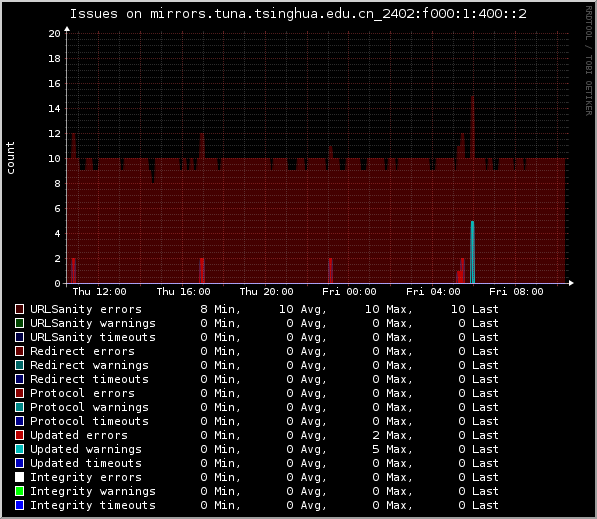Click the Thu 16:00 time axis label
This screenshot has height=519, width=597.
(x=183, y=292)
